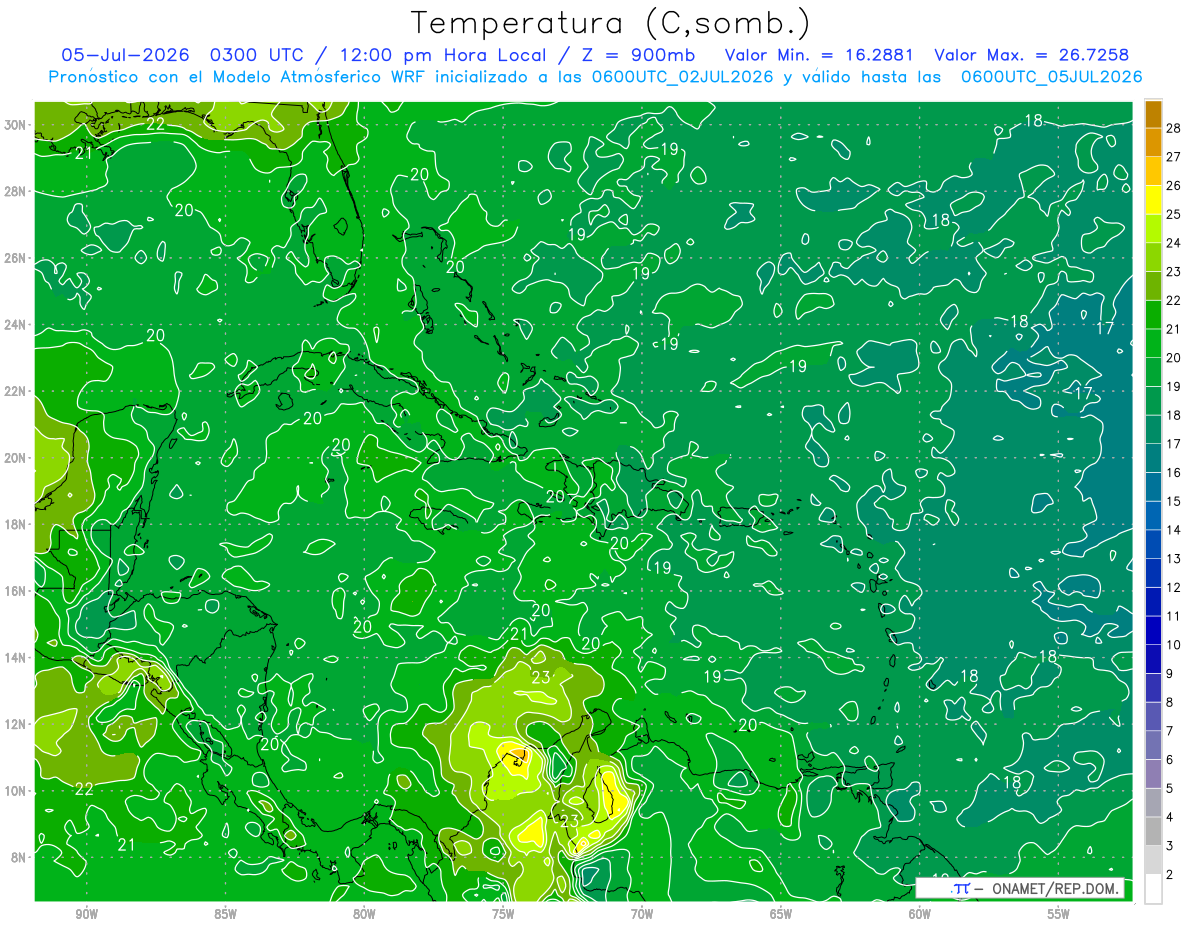Click the '18N' latitude axis label

click(16, 524)
